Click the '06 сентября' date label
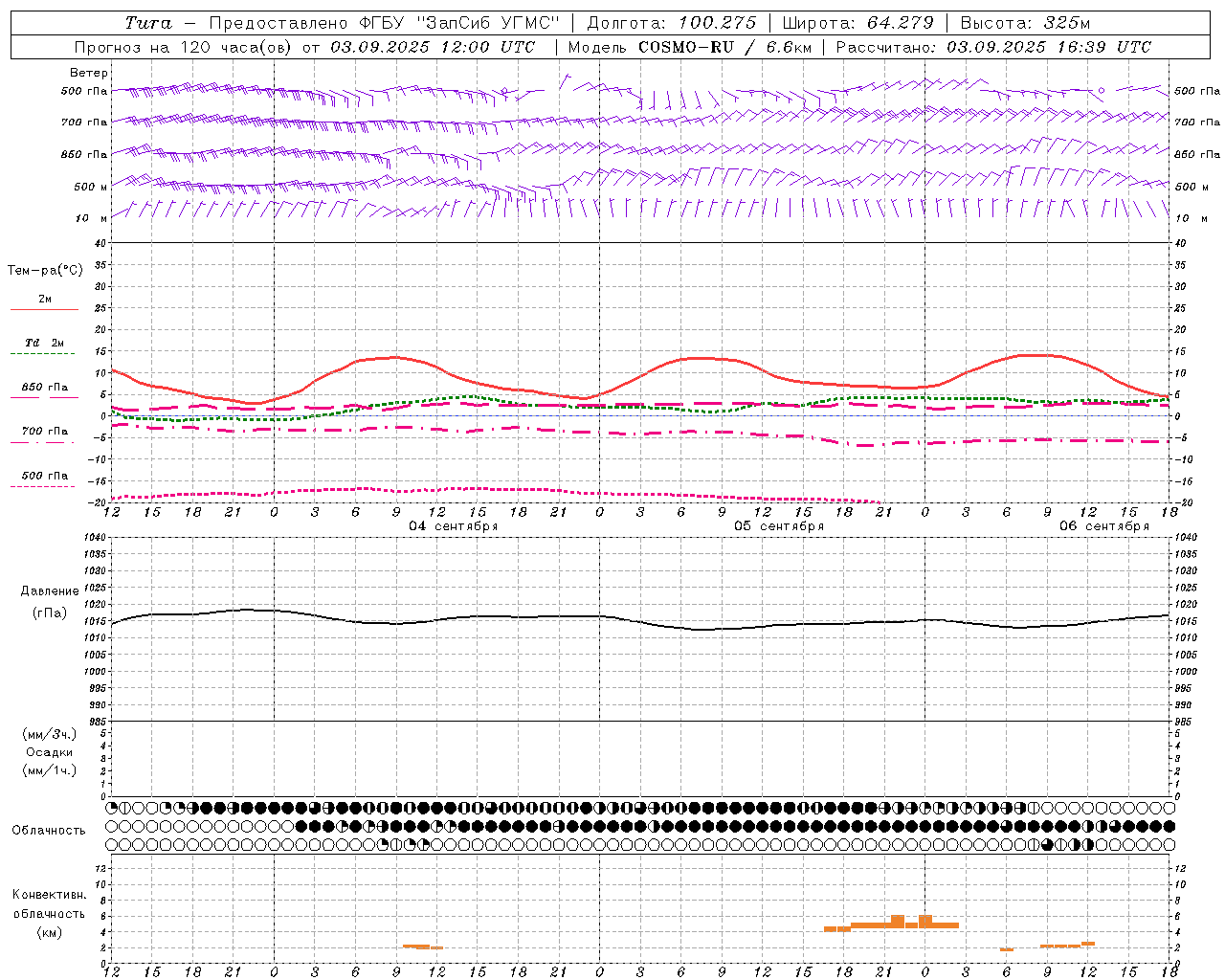The width and height of the screenshot is (1225, 980). [1104, 526]
